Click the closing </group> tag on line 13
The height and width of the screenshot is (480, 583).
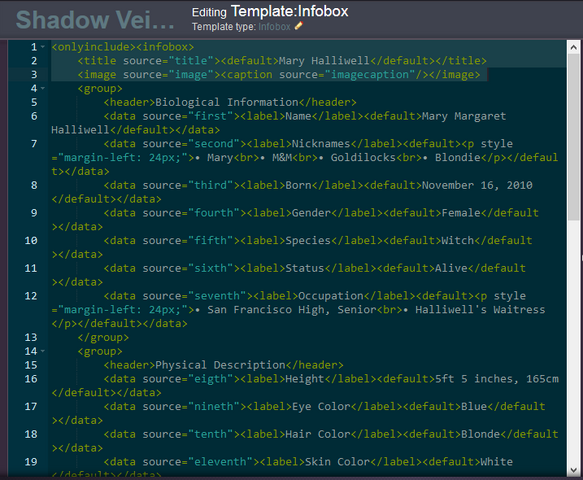coord(103,337)
